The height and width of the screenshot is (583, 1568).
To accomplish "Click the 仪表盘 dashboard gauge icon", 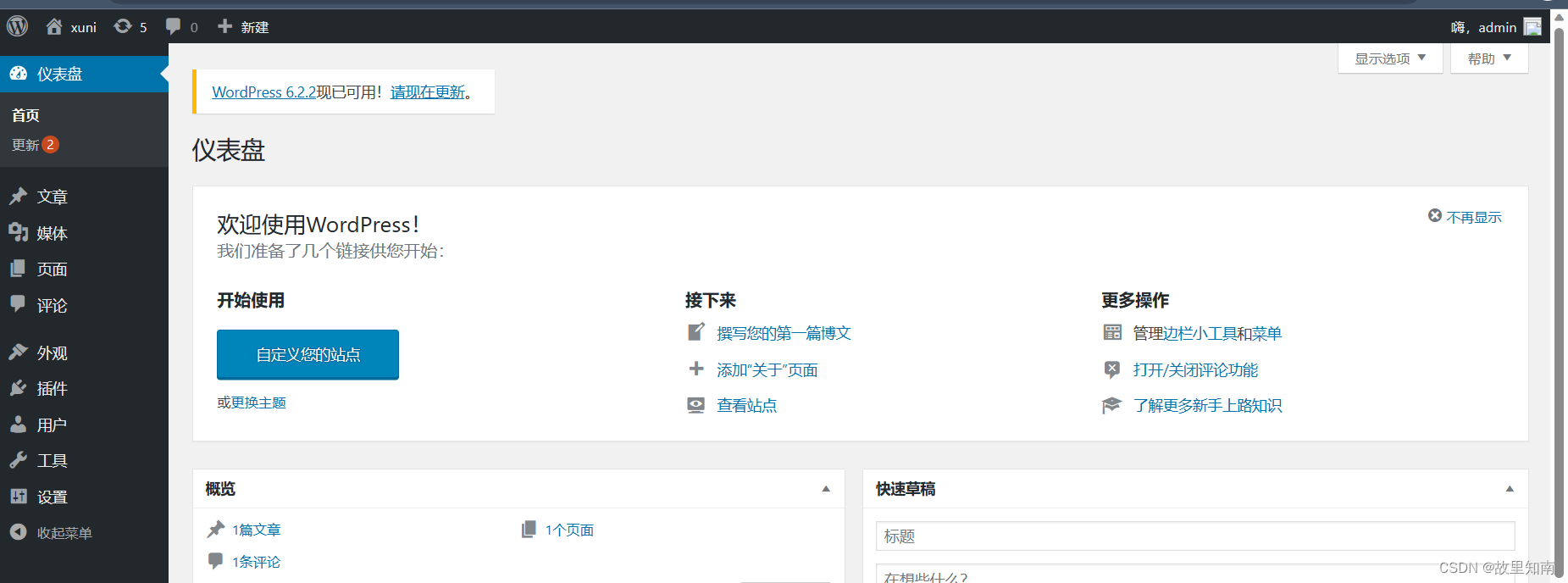I will 19,74.
